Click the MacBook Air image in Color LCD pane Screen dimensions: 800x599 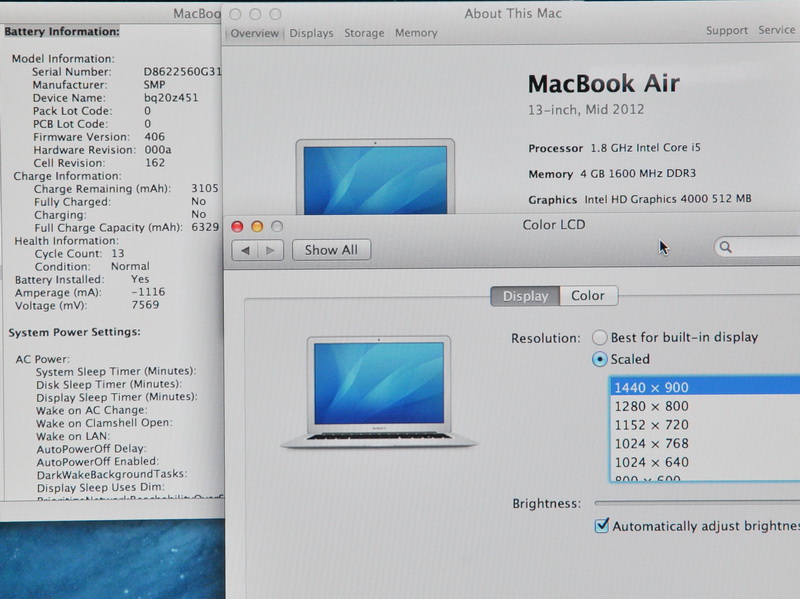[x=379, y=392]
